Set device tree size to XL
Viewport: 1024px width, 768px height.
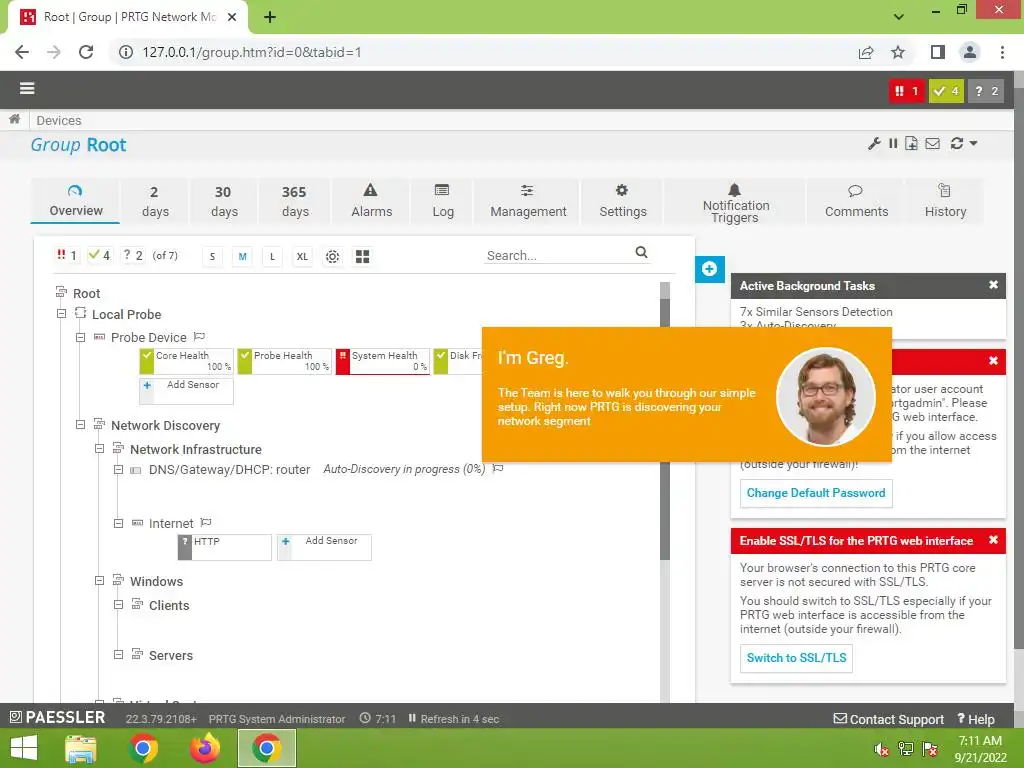coord(302,257)
